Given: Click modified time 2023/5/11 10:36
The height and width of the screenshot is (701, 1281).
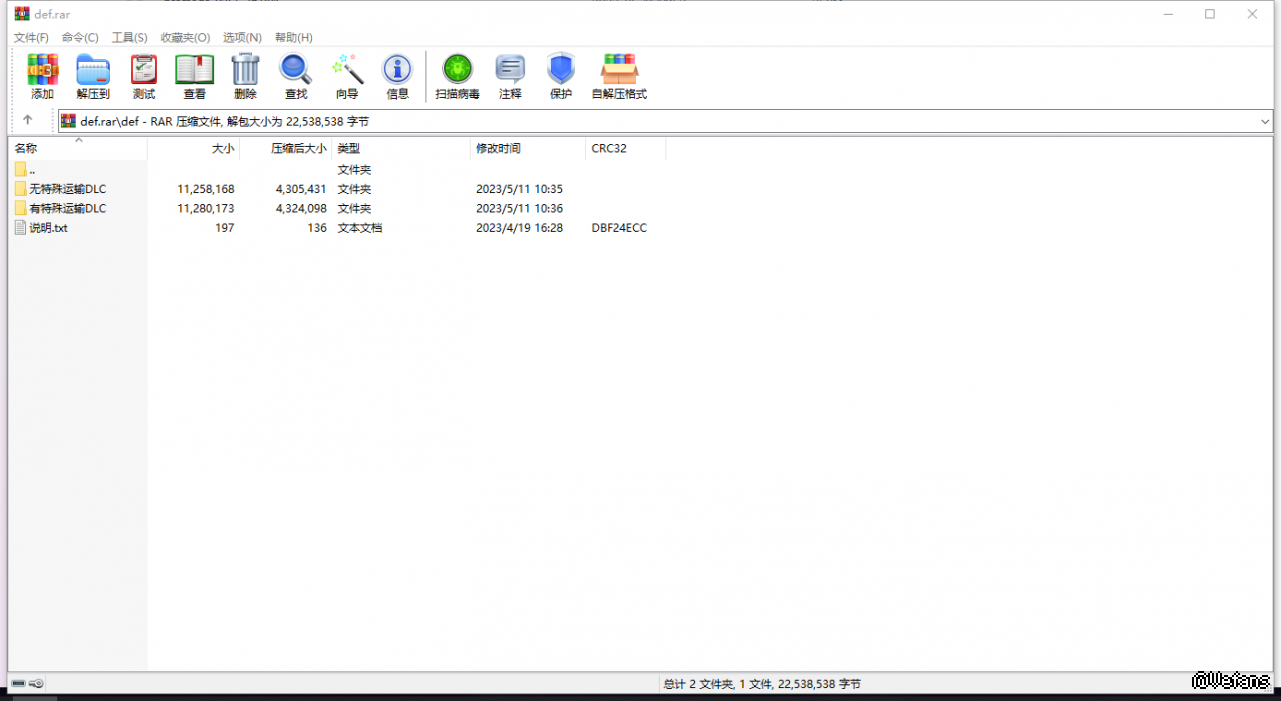Looking at the screenshot, I should 519,208.
